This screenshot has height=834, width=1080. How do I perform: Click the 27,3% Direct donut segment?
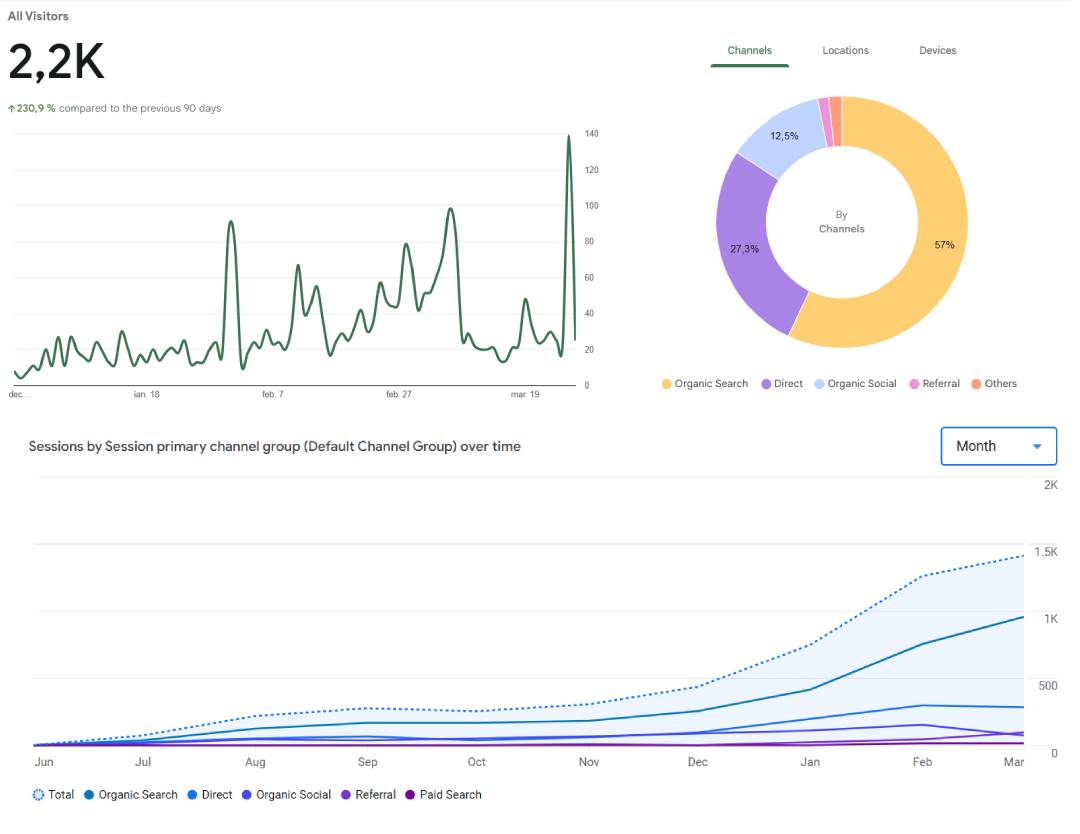[x=745, y=249]
